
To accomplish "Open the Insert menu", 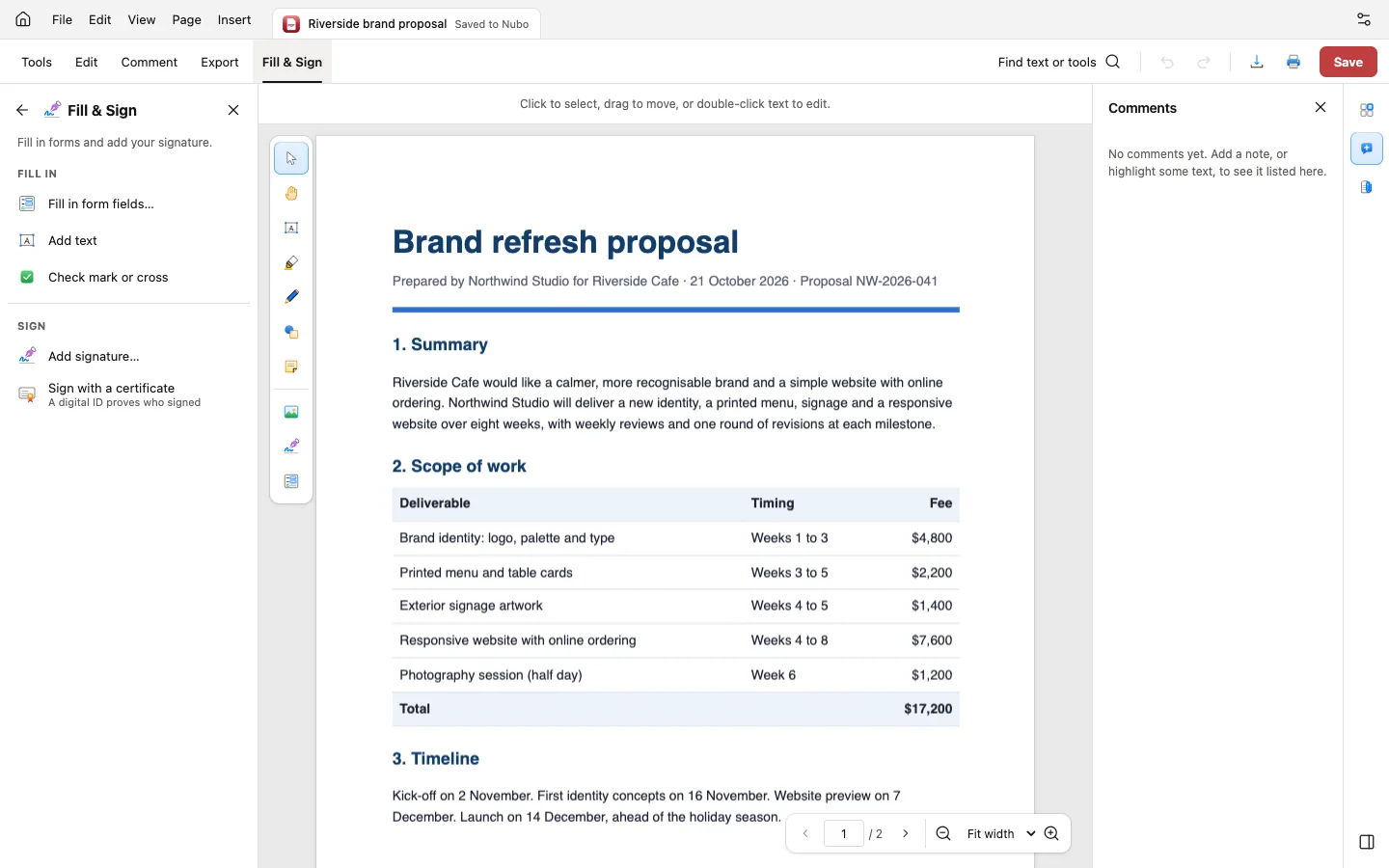I will pos(234,19).
